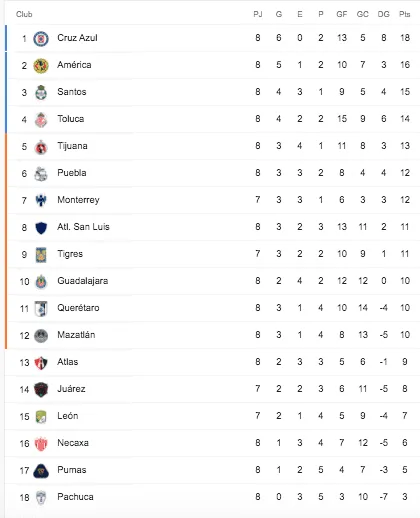Image resolution: width=420 pixels, height=518 pixels.
Task: Click the Tijuana club crest
Action: tap(41, 147)
